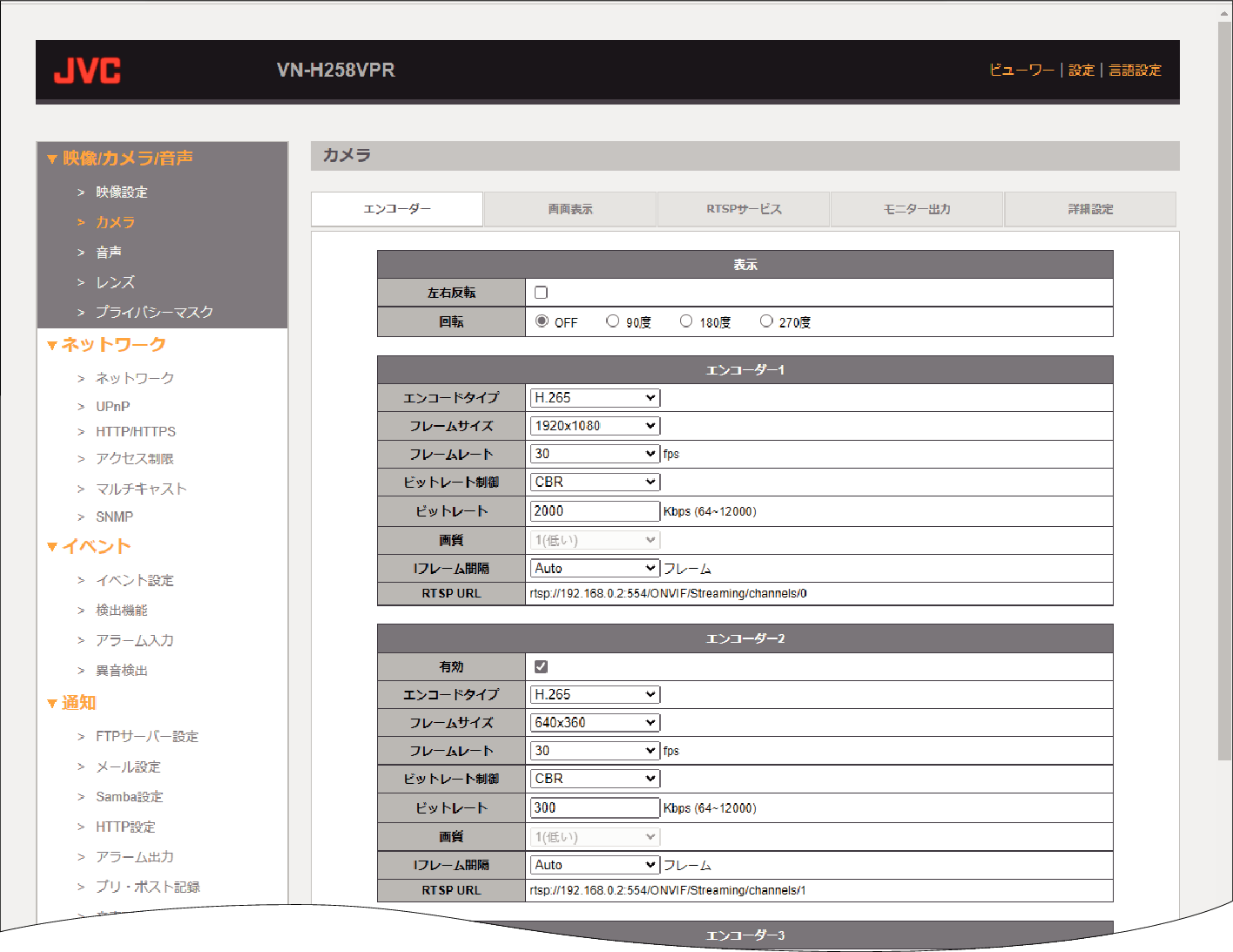The image size is (1233, 952).
Task: Open エンコーダー1 ビットレート制御 dropdown
Action: [x=595, y=482]
